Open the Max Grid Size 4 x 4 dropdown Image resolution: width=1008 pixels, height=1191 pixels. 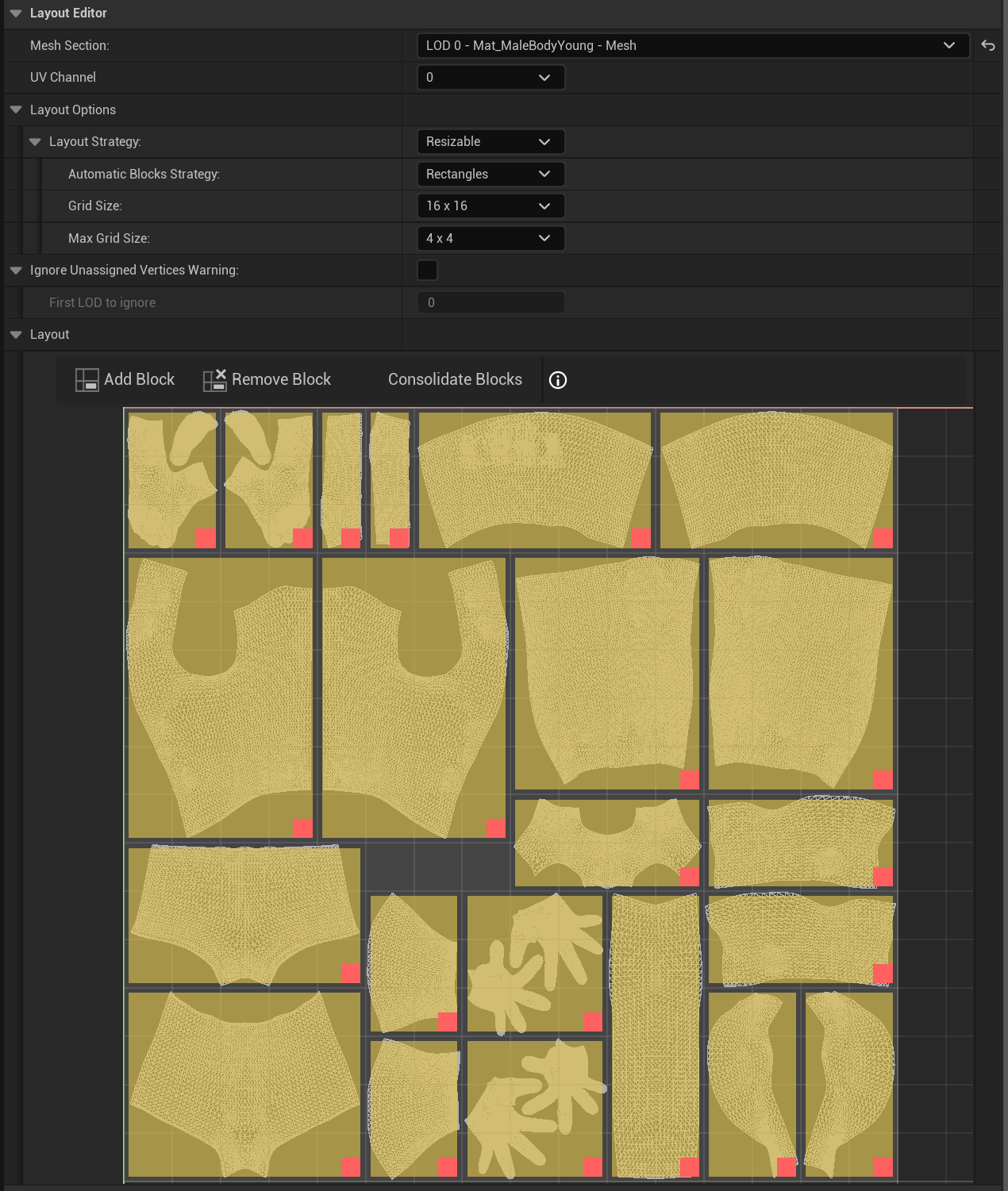click(491, 238)
